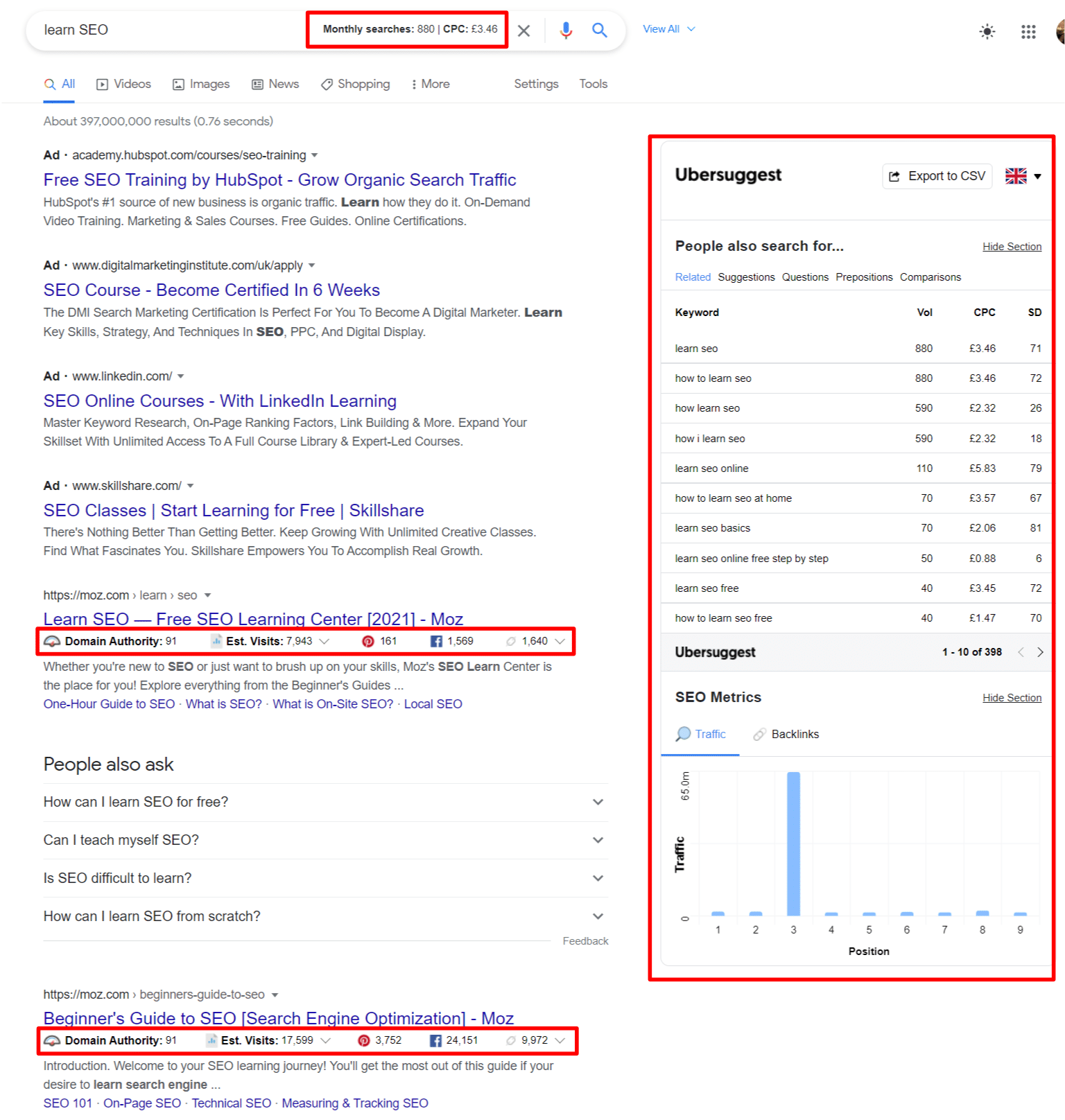Open SEO Online Courses LinkedIn Learning ad
The height and width of the screenshot is (1120, 1065).
pyautogui.click(x=220, y=401)
